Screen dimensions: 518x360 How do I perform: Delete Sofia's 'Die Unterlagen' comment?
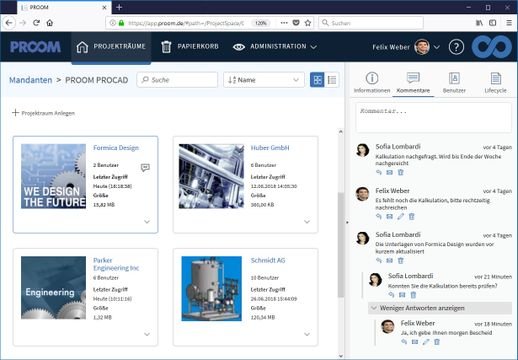tap(401, 261)
